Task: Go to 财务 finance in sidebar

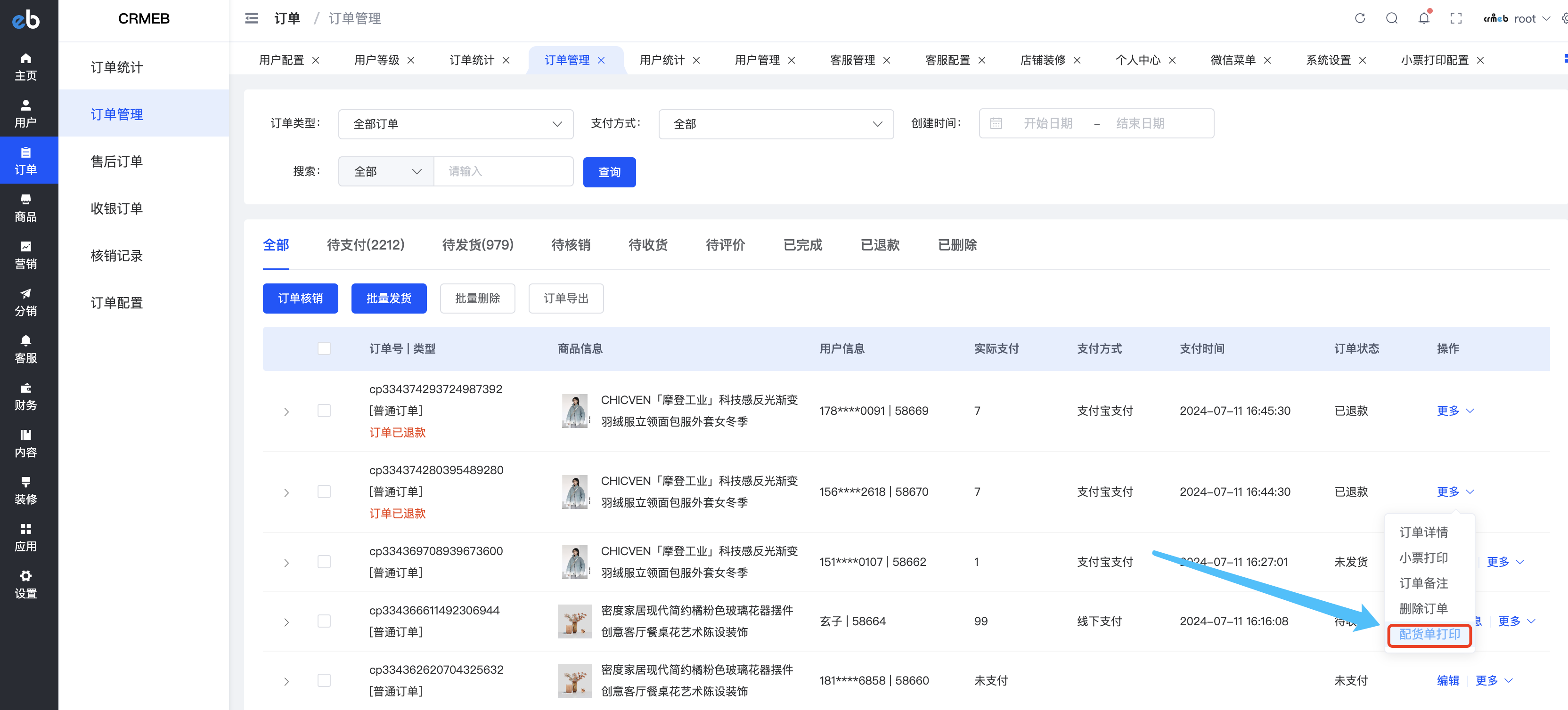Action: coord(25,396)
